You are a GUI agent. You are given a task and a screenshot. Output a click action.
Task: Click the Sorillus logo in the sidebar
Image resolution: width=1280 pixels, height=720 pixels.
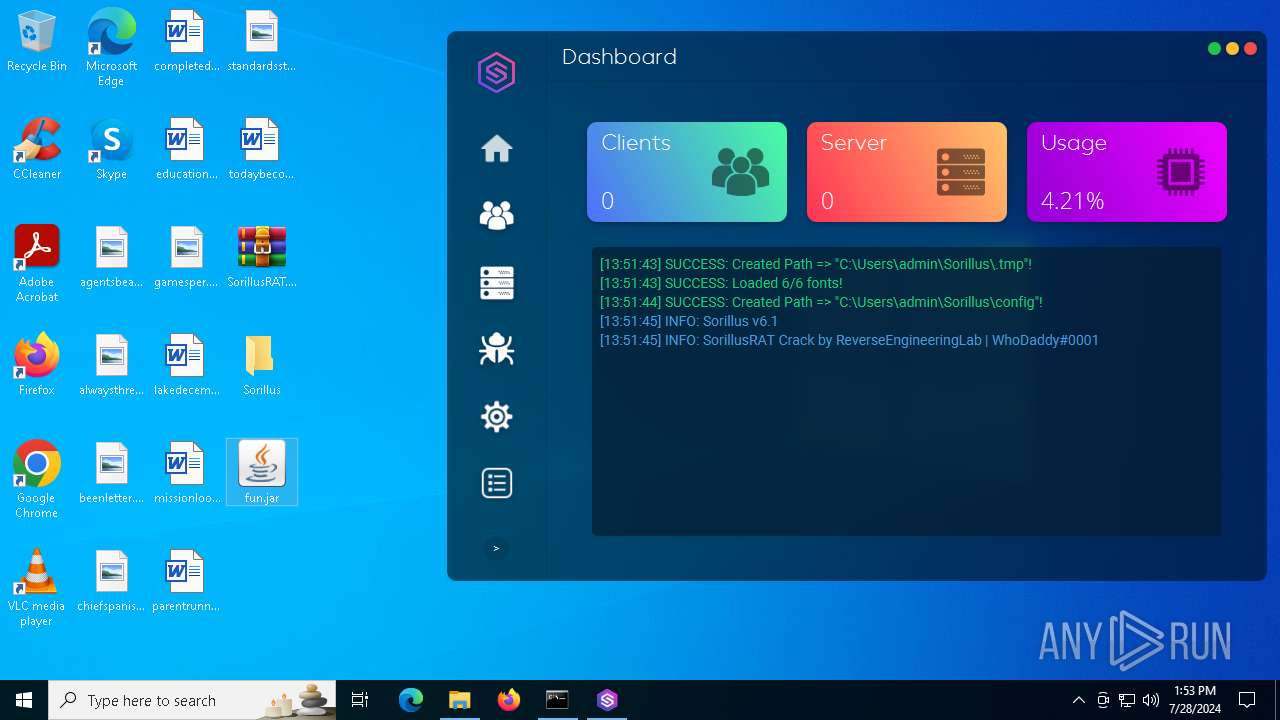coord(496,73)
